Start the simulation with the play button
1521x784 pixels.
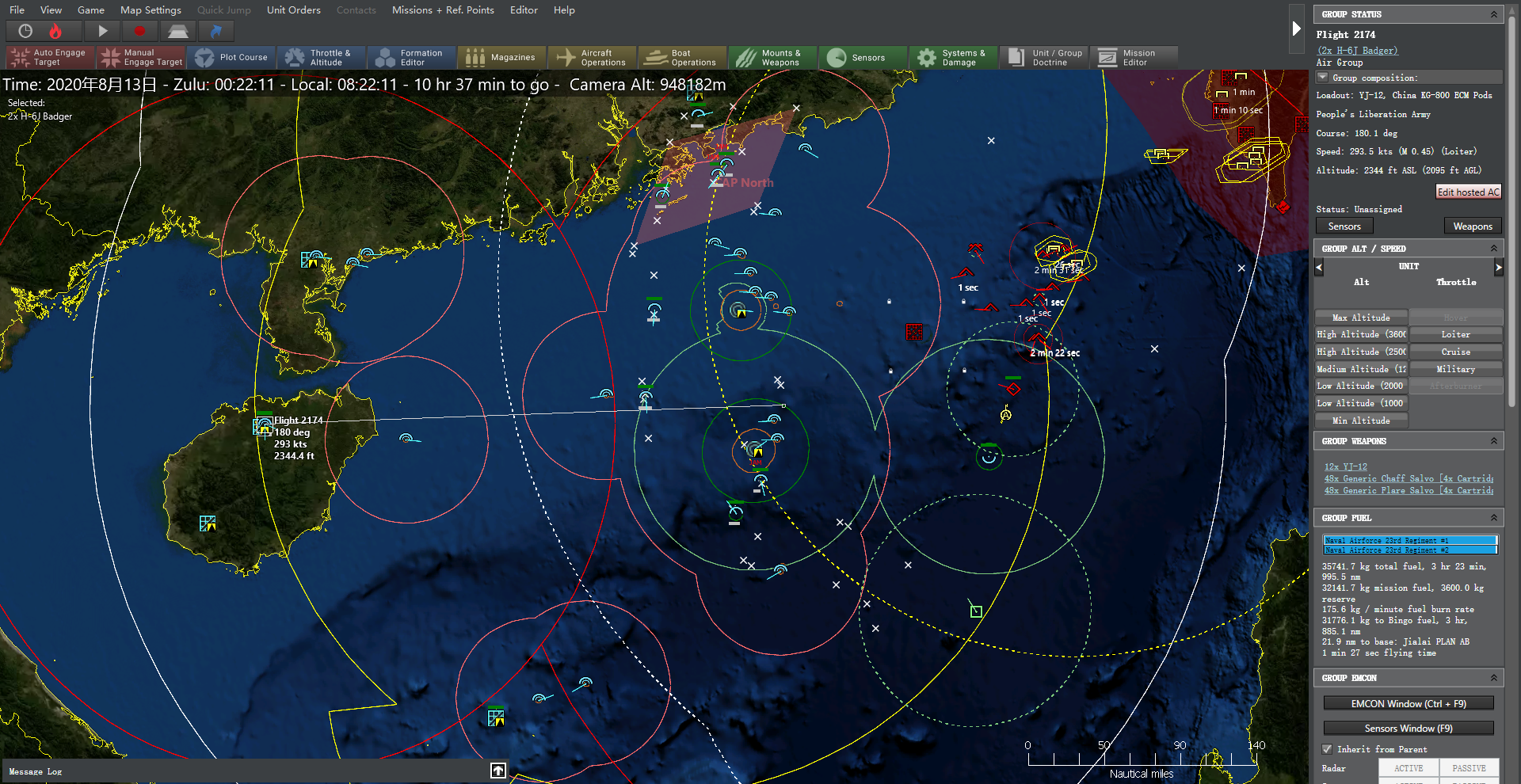[102, 31]
